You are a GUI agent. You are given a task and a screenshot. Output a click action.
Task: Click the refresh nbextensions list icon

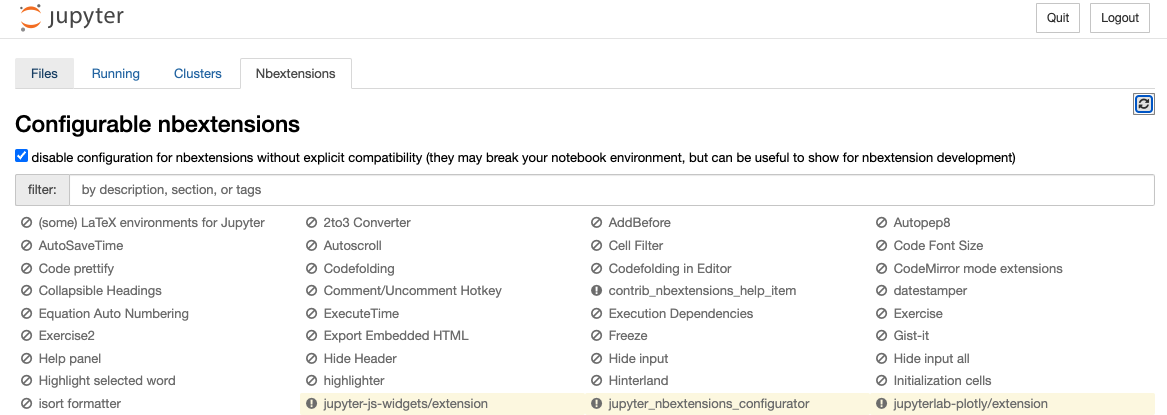tap(1144, 104)
